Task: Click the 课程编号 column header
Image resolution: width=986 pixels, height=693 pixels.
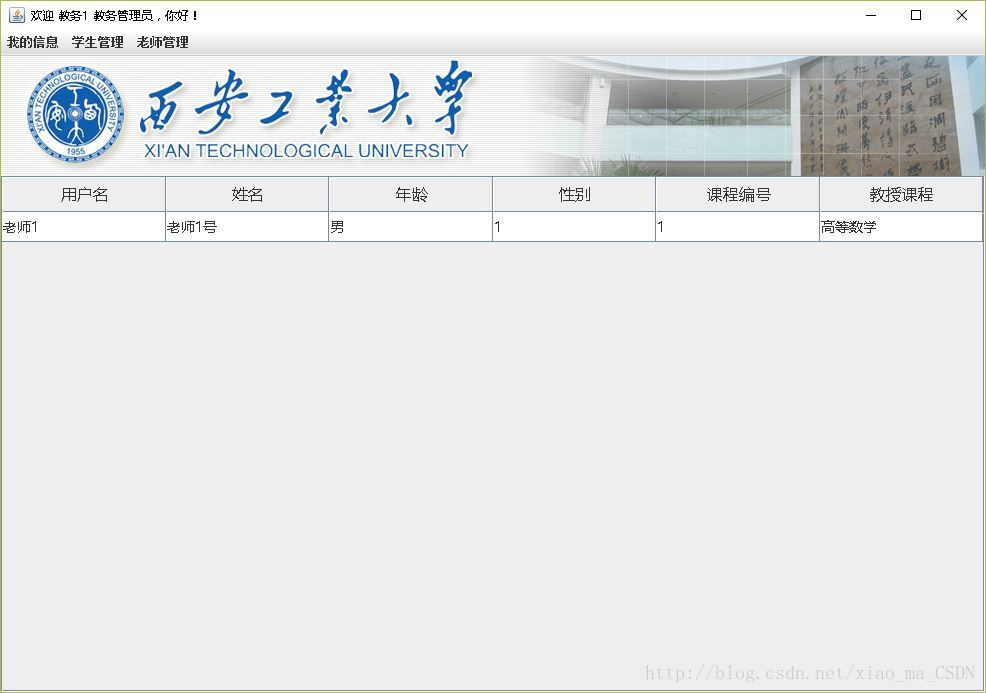Action: coord(738,194)
